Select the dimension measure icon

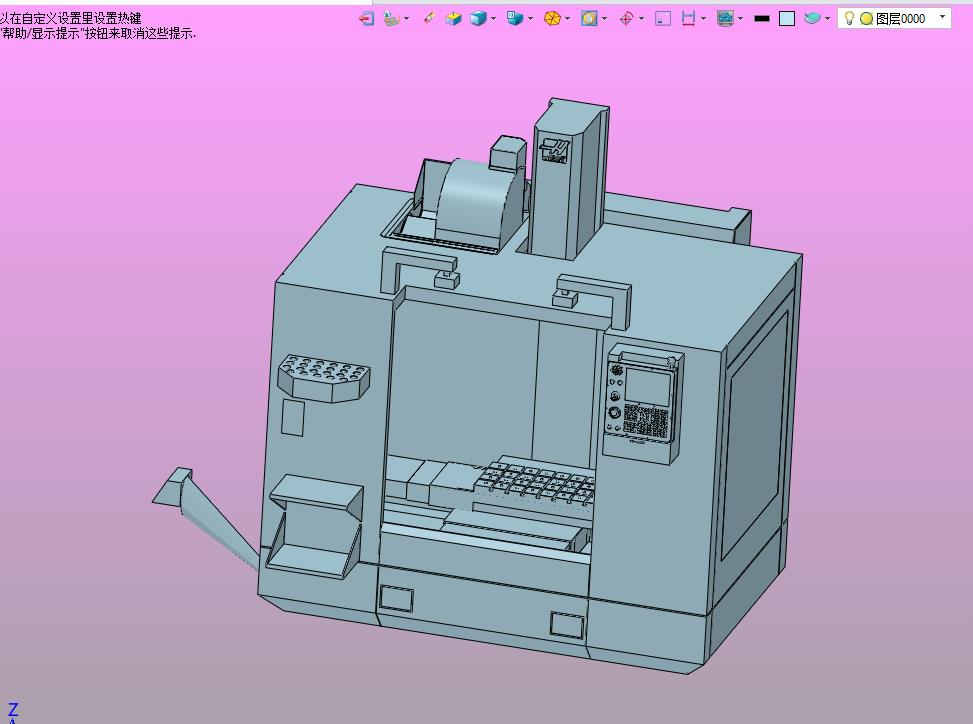688,19
